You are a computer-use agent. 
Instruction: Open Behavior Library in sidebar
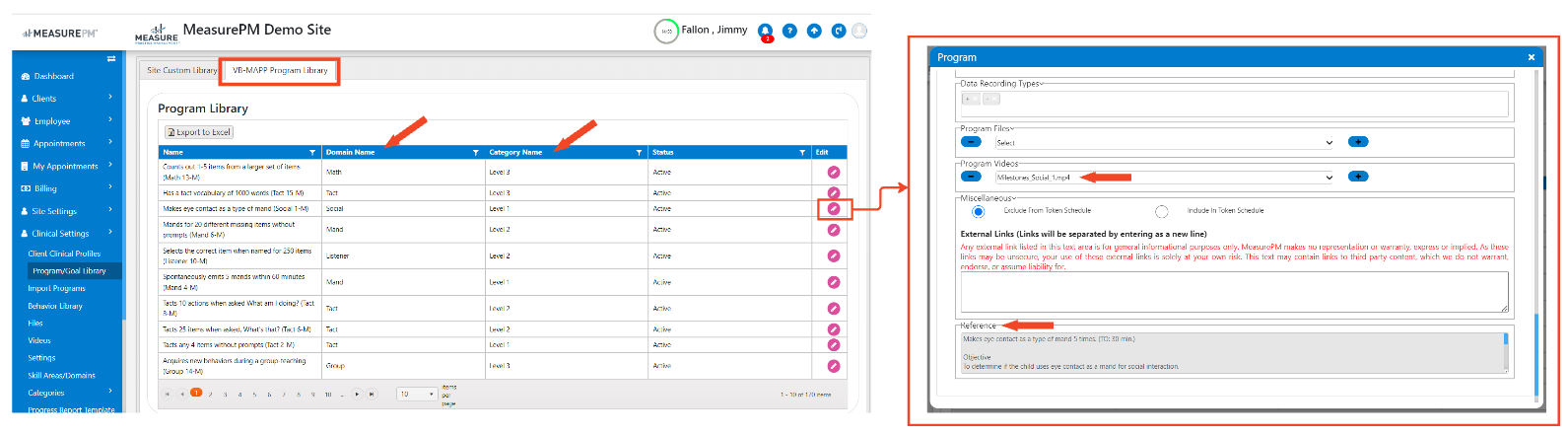coord(55,306)
